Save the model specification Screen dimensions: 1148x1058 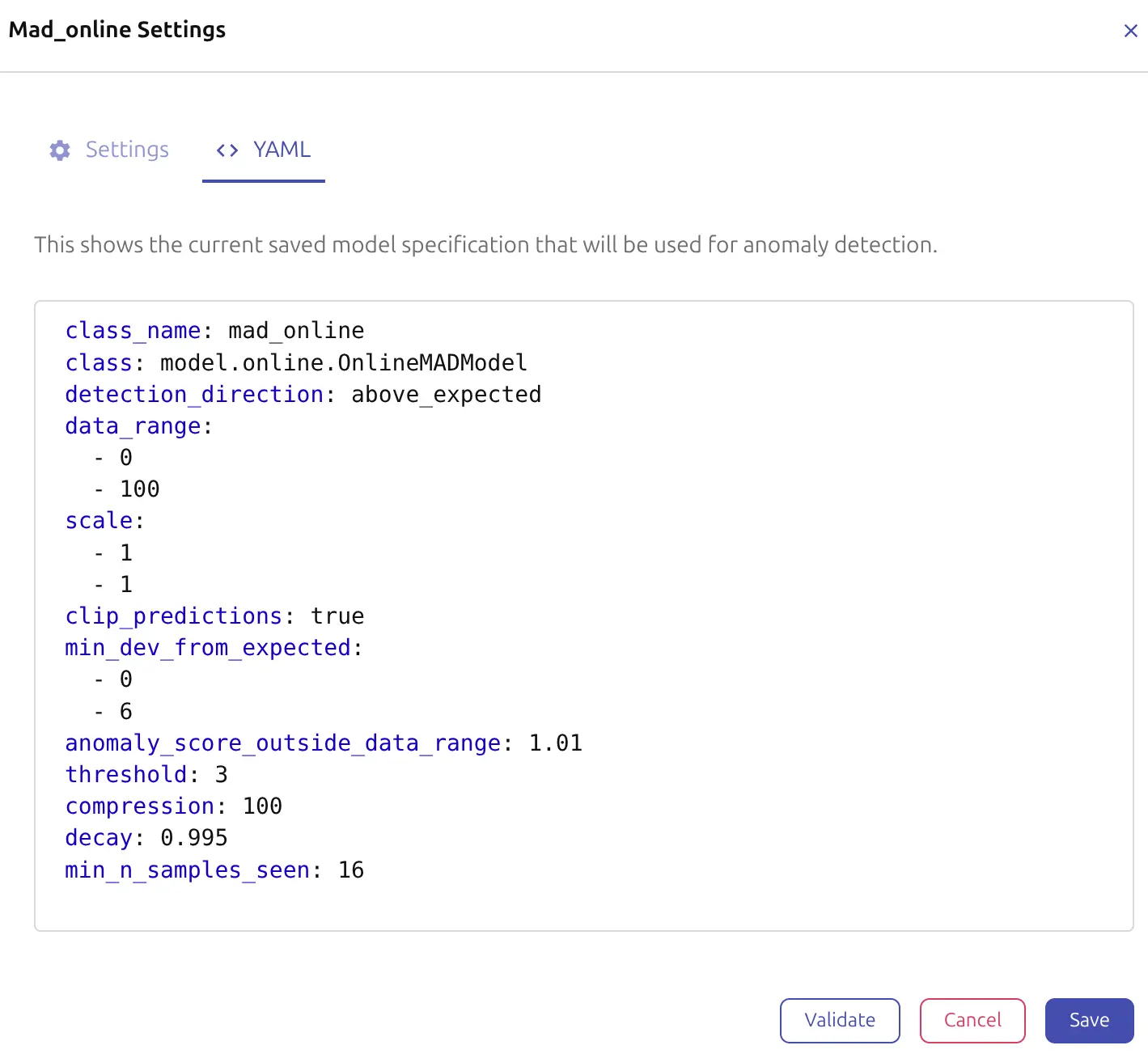pos(1088,1020)
